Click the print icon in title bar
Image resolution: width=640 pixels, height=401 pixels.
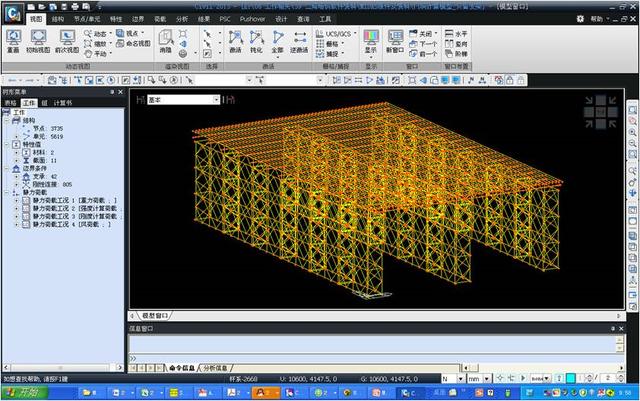(x=75, y=7)
